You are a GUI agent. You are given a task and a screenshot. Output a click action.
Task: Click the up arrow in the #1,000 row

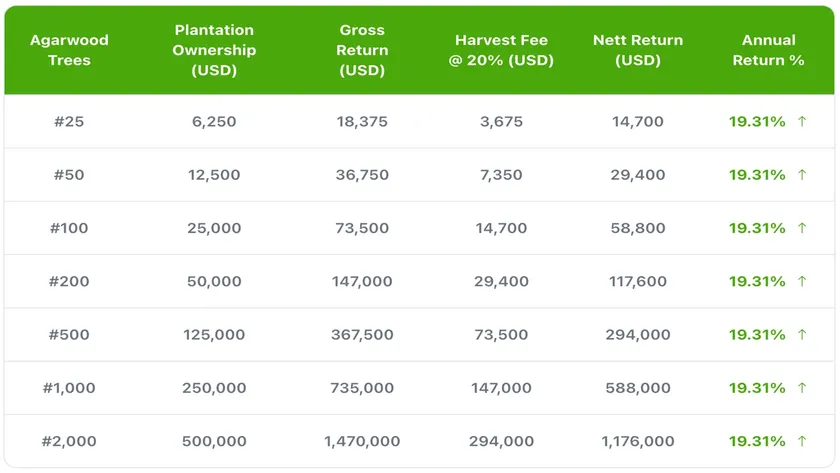click(x=802, y=388)
